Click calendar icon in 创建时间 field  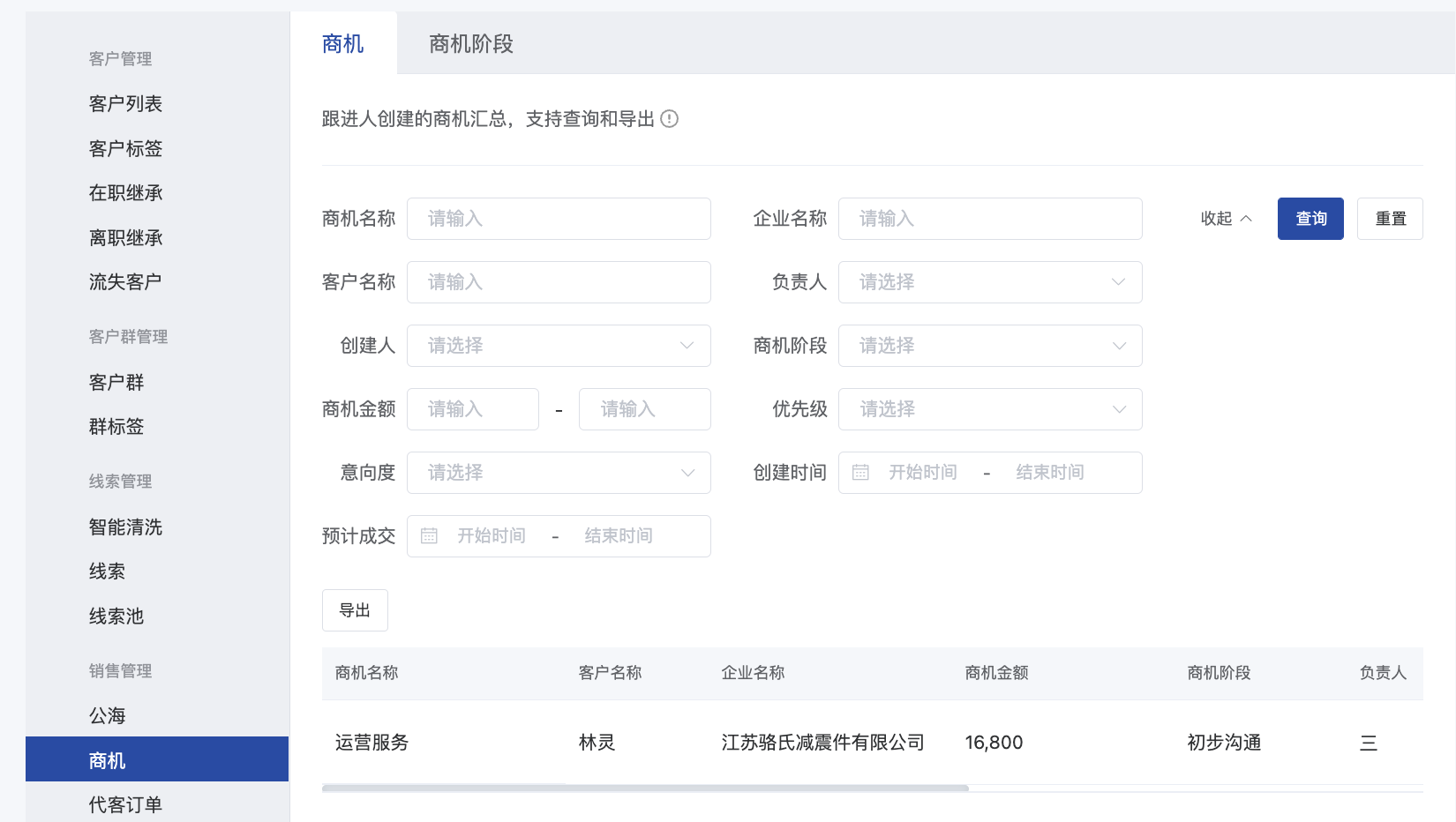click(860, 473)
